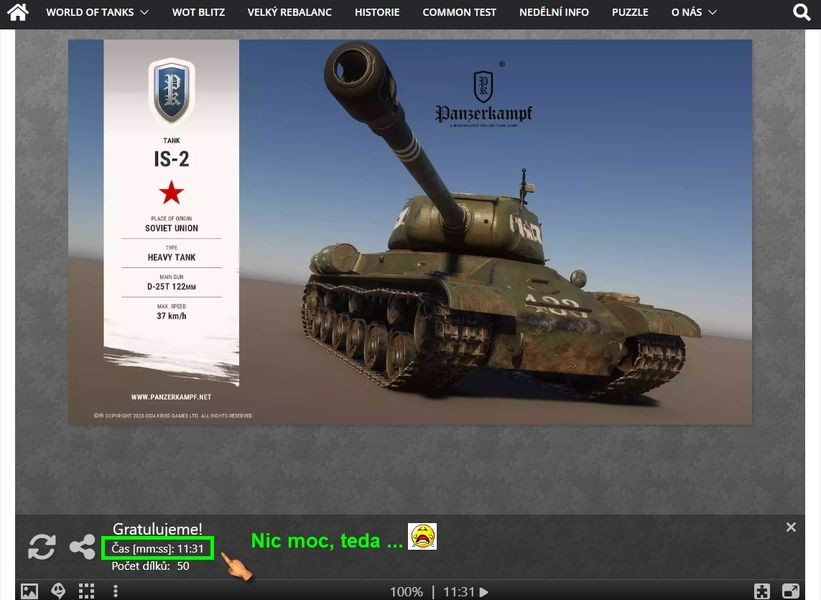Restart puzzle with the refresh arrows icon
821x600 pixels.
(42, 547)
